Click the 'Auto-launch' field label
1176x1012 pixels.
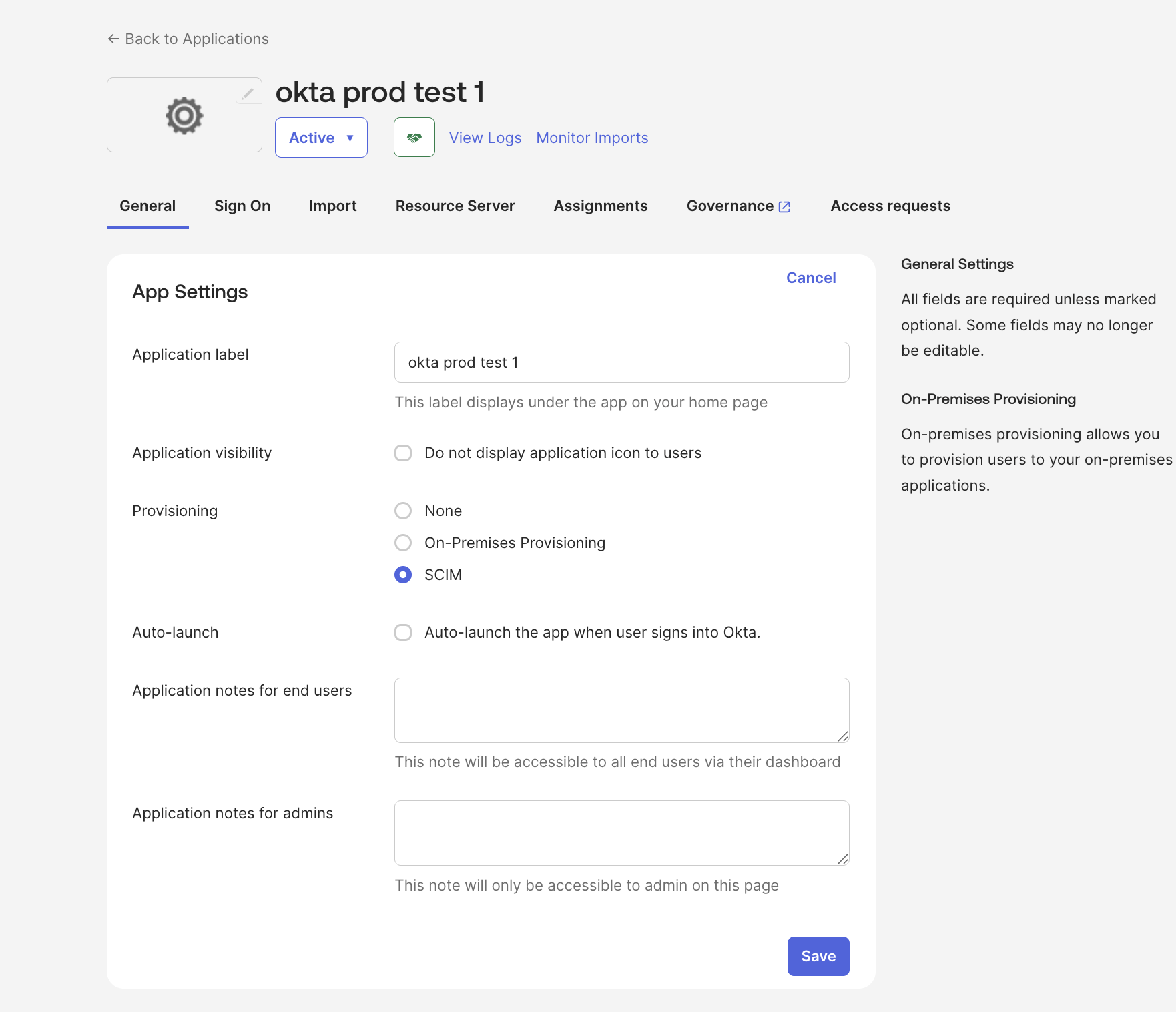click(x=176, y=632)
